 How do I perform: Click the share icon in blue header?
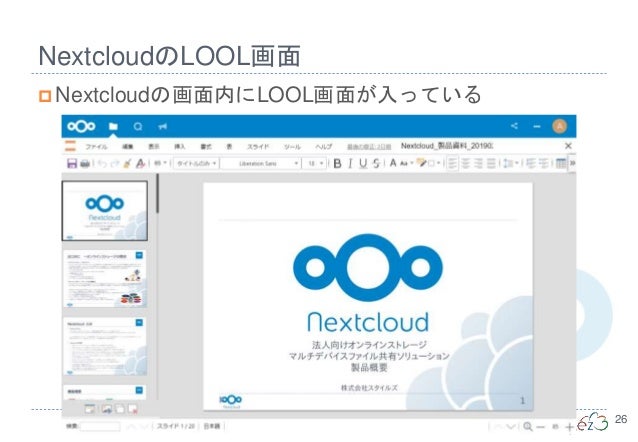(x=514, y=126)
